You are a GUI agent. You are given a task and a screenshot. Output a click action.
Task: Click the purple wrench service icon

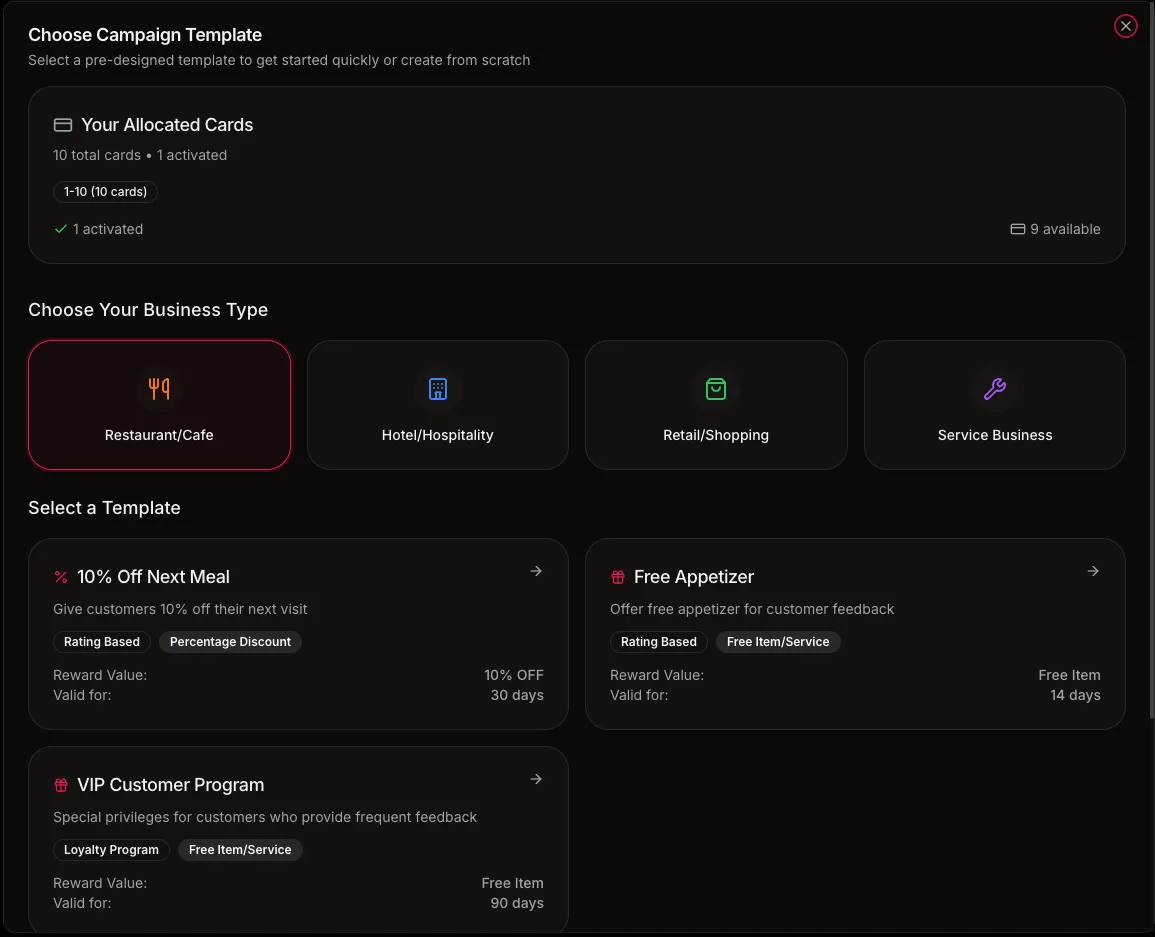click(995, 389)
